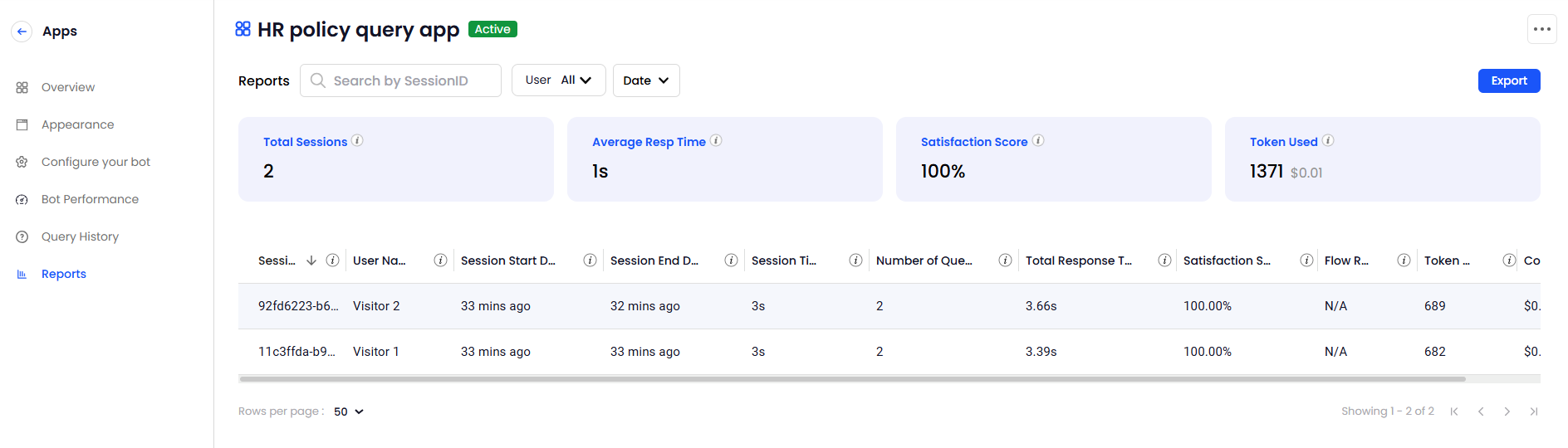Viewport: 1568px width, 448px height.
Task: Expand the User All filter dropdown
Action: click(x=558, y=80)
